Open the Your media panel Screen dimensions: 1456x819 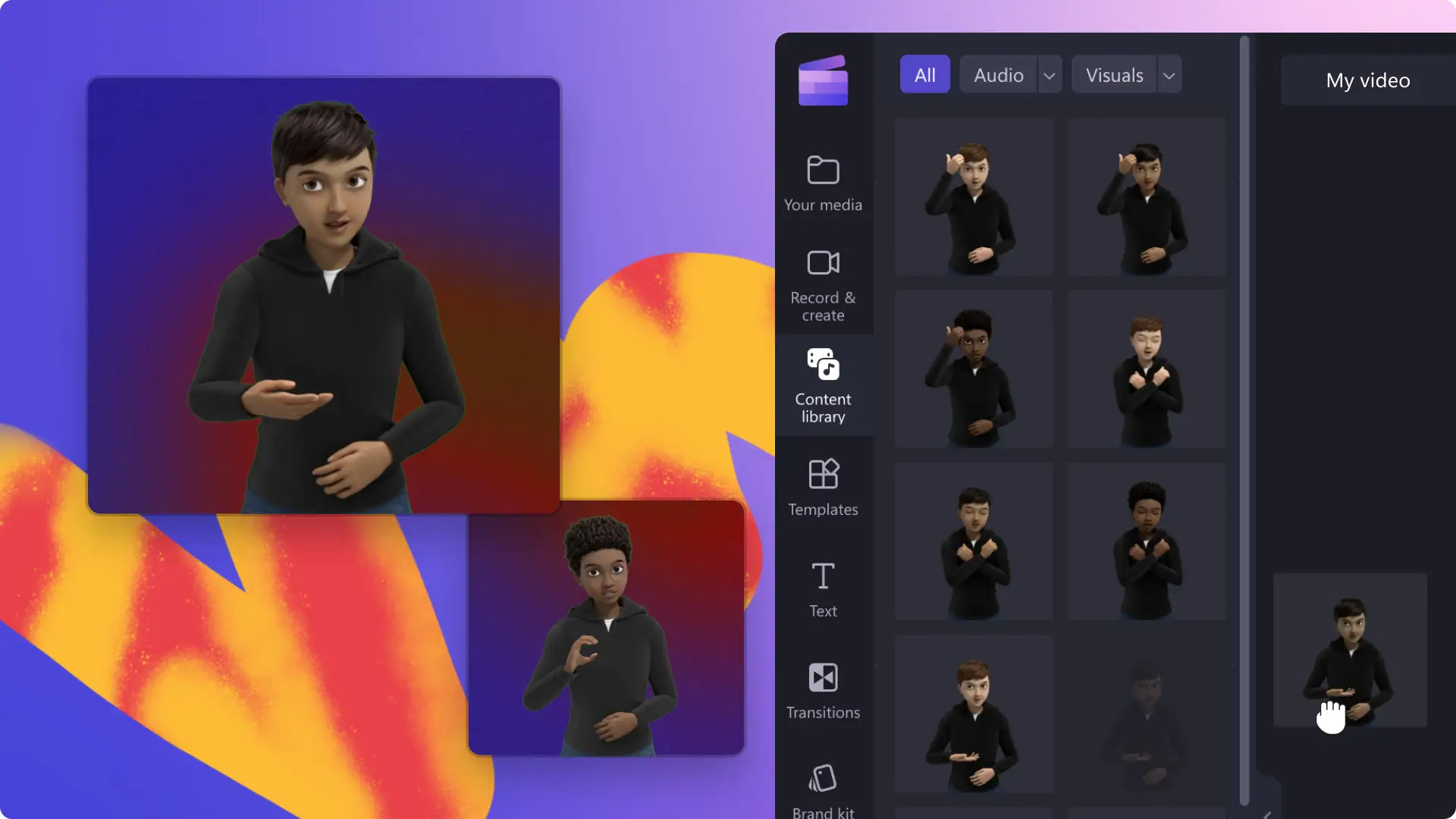pos(822,181)
